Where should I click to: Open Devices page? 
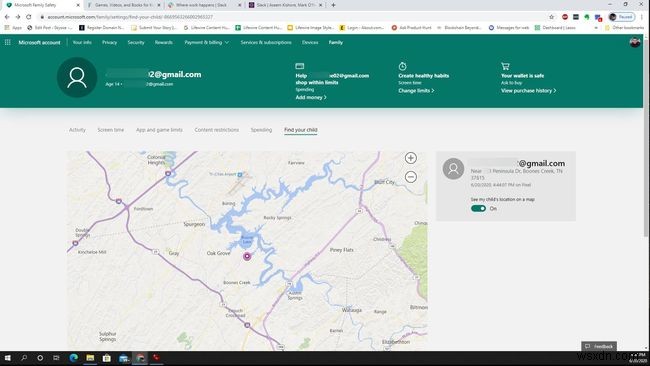pyautogui.click(x=310, y=42)
